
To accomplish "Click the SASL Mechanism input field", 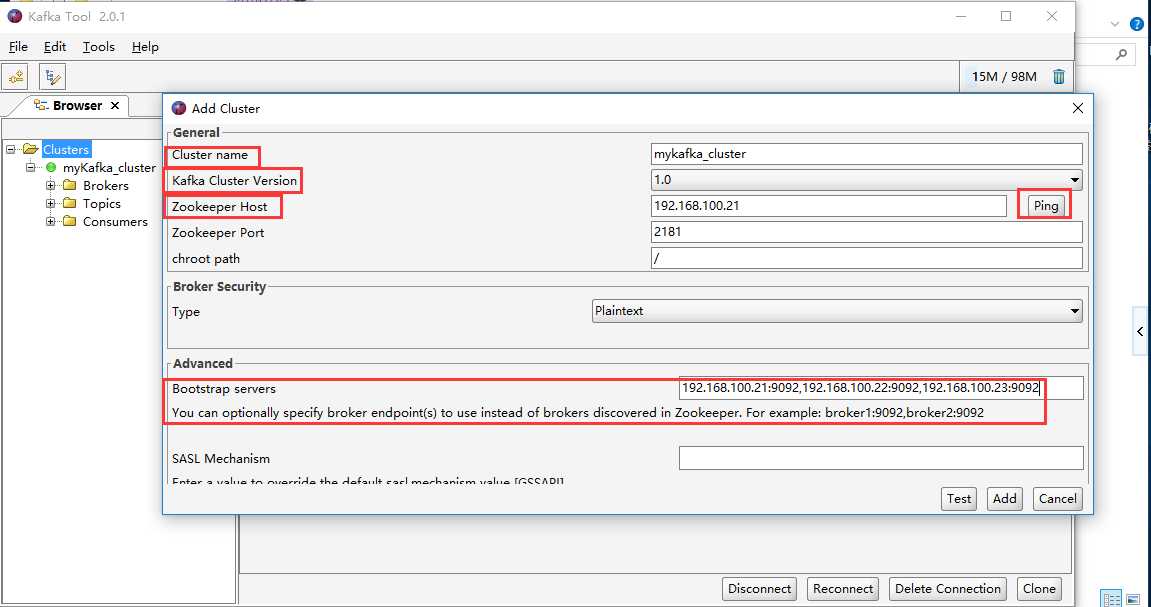I will (x=881, y=458).
